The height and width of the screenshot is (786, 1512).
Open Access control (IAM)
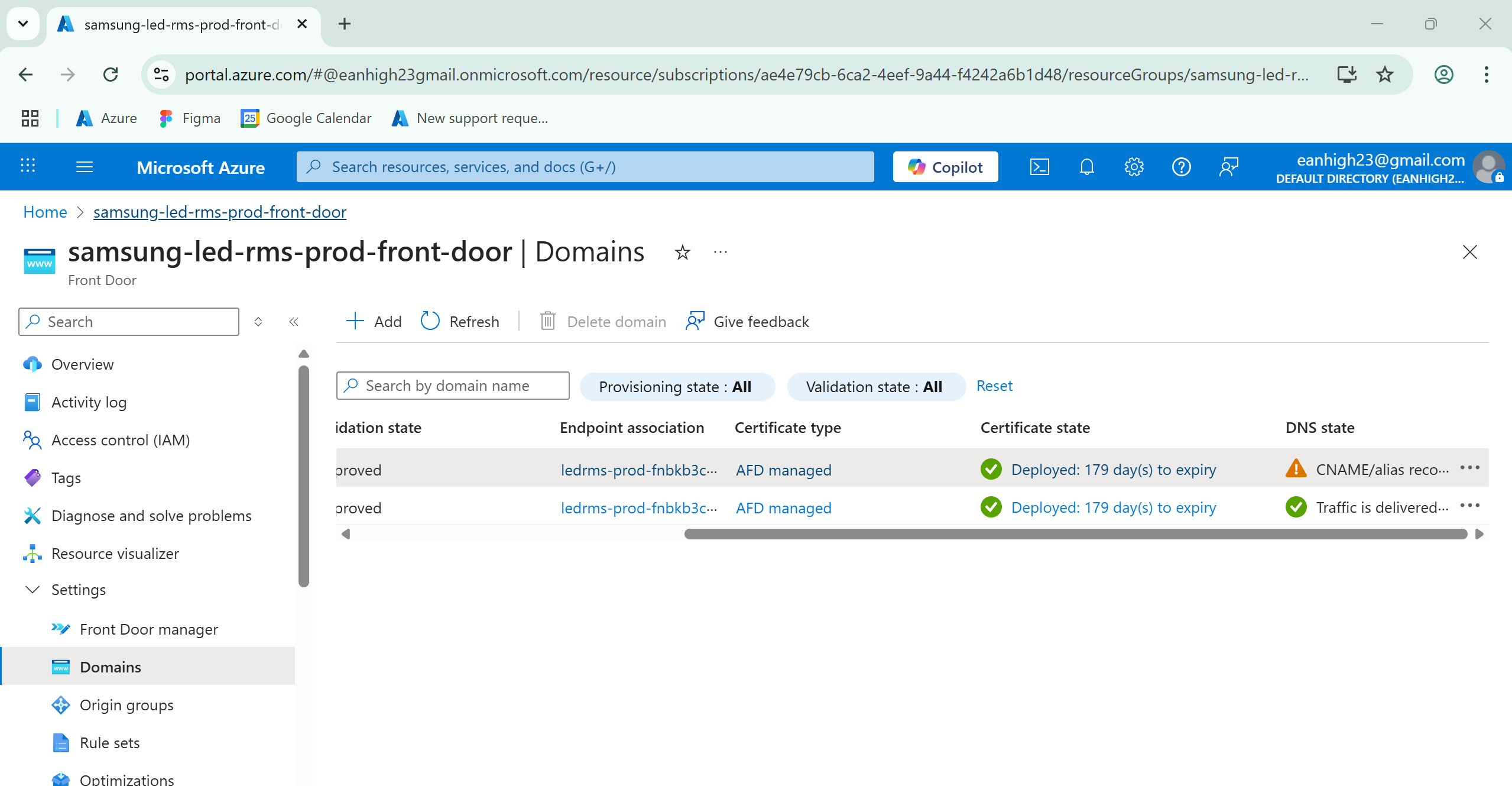pyautogui.click(x=121, y=440)
